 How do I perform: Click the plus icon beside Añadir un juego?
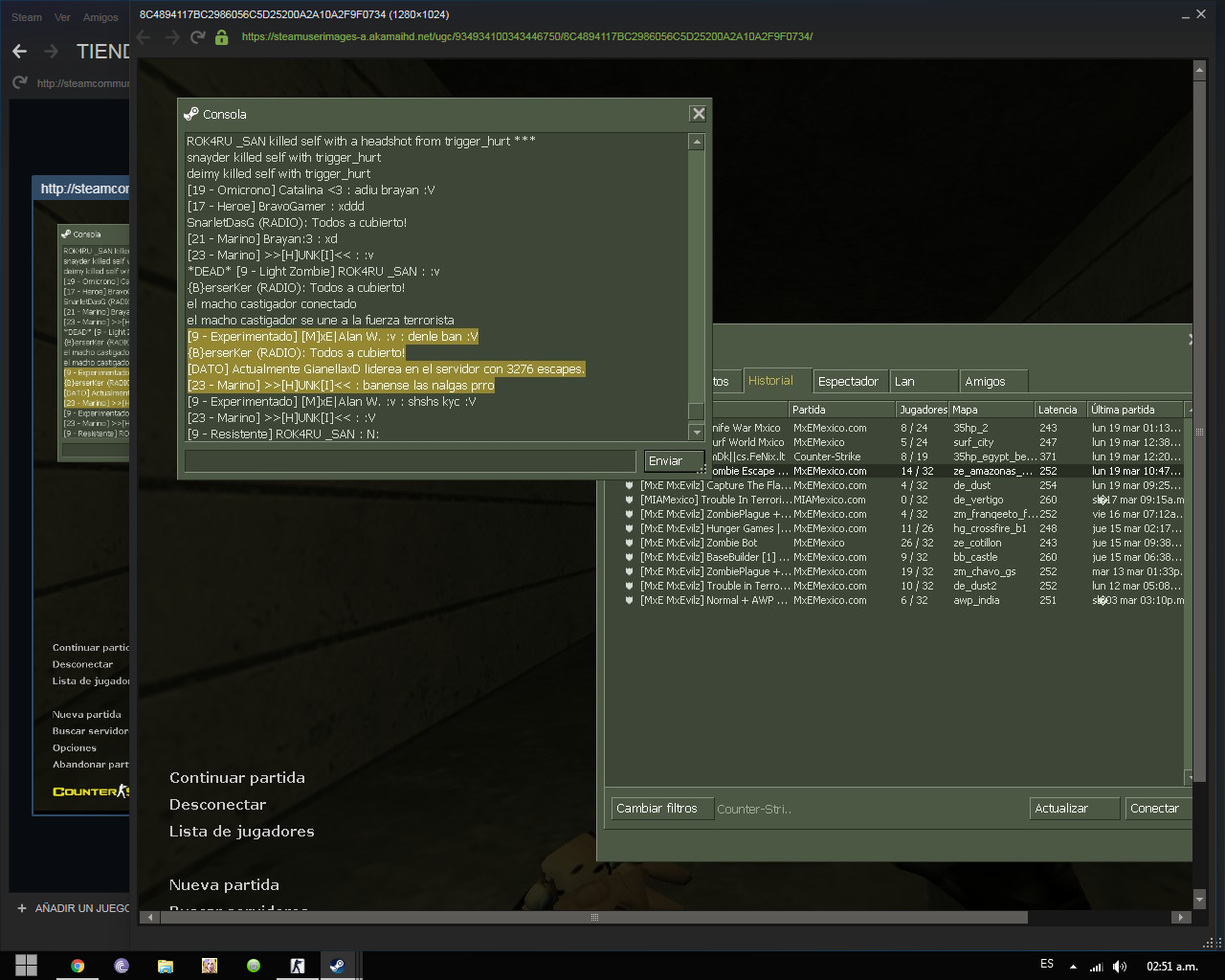(x=22, y=908)
